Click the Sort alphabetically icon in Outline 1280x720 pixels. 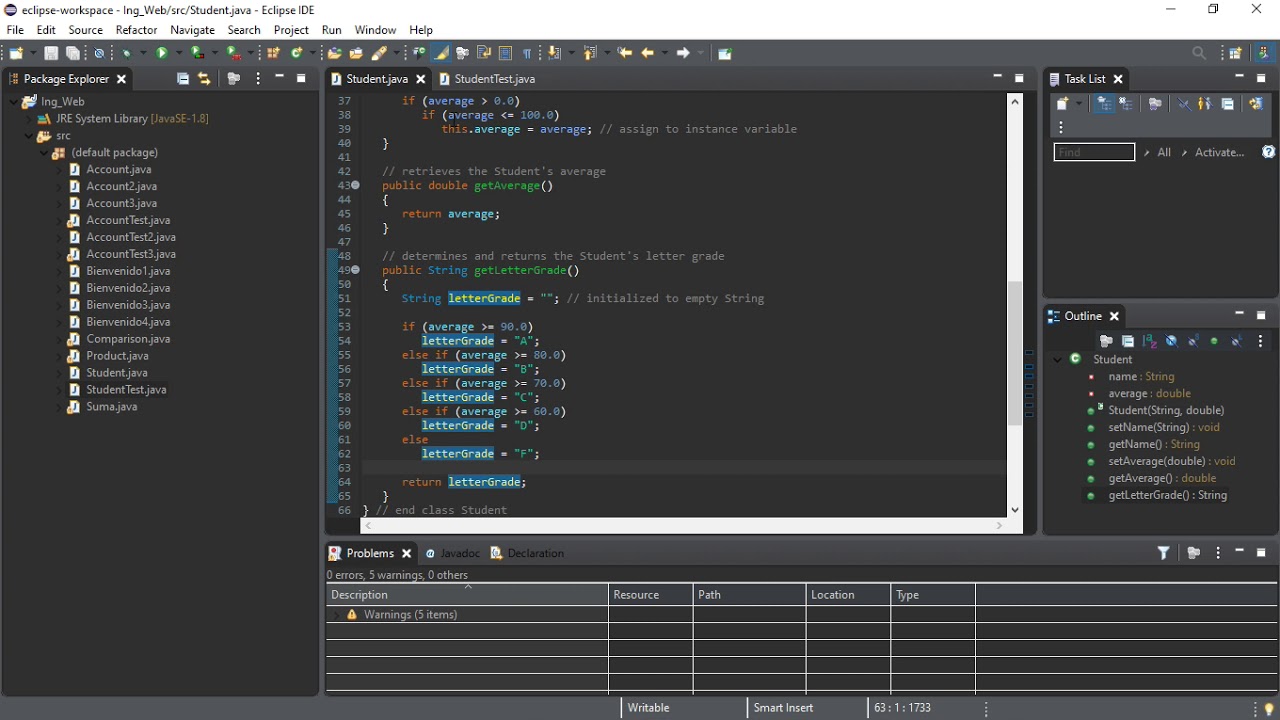click(1149, 341)
